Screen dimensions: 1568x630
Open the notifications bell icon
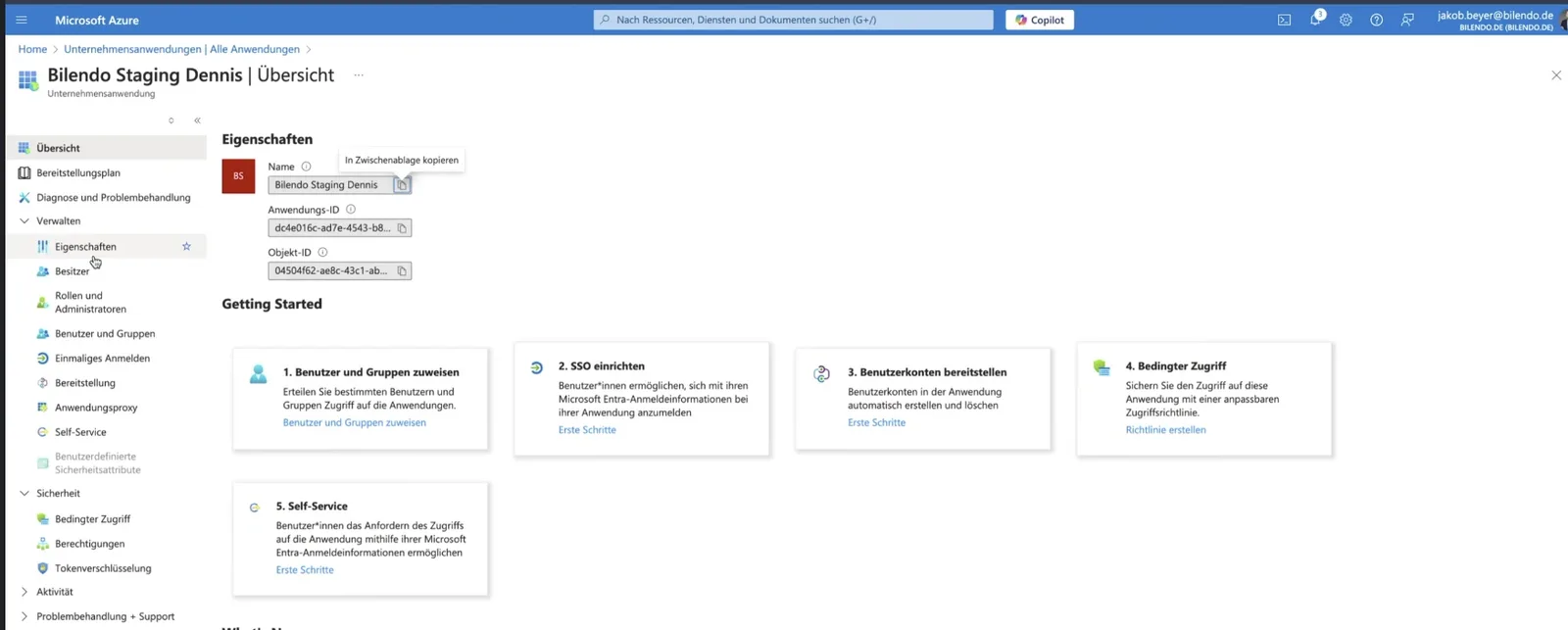click(x=1315, y=20)
